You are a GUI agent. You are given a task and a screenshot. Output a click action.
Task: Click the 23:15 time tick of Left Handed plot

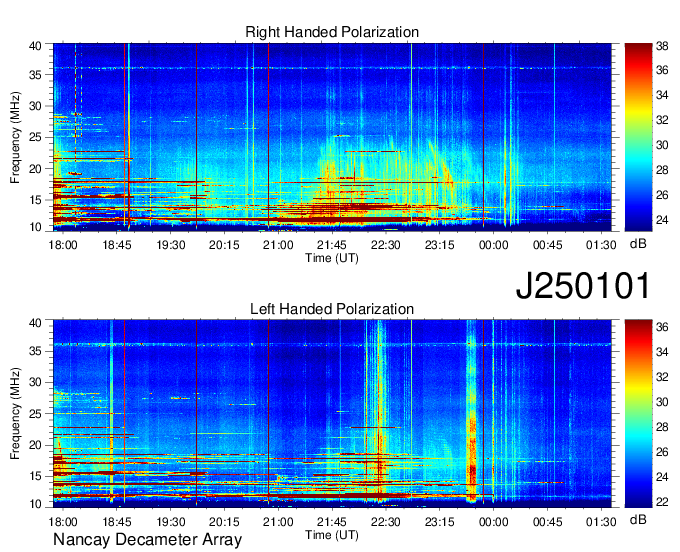[x=439, y=522]
